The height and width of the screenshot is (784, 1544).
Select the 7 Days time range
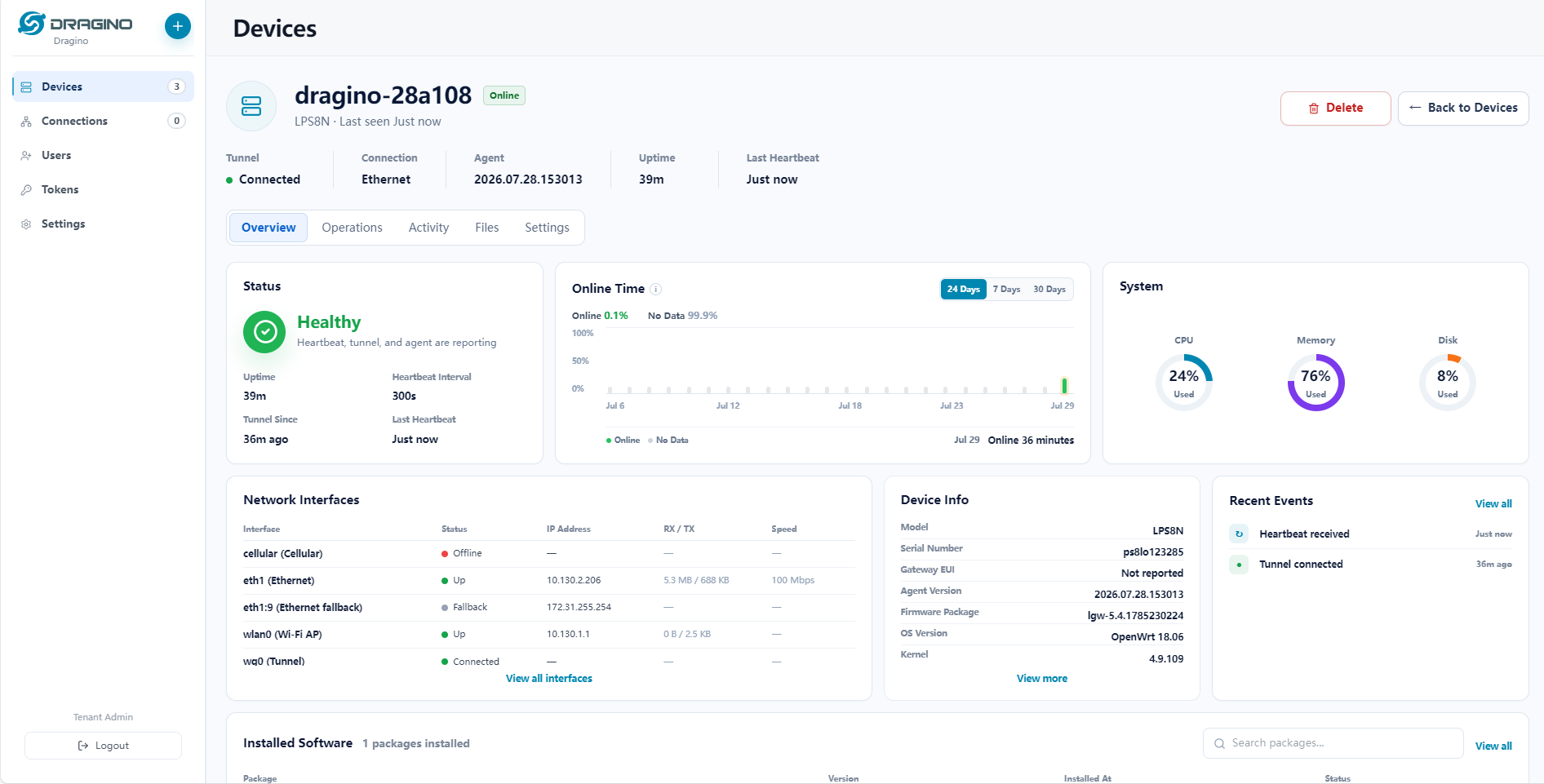1006,289
